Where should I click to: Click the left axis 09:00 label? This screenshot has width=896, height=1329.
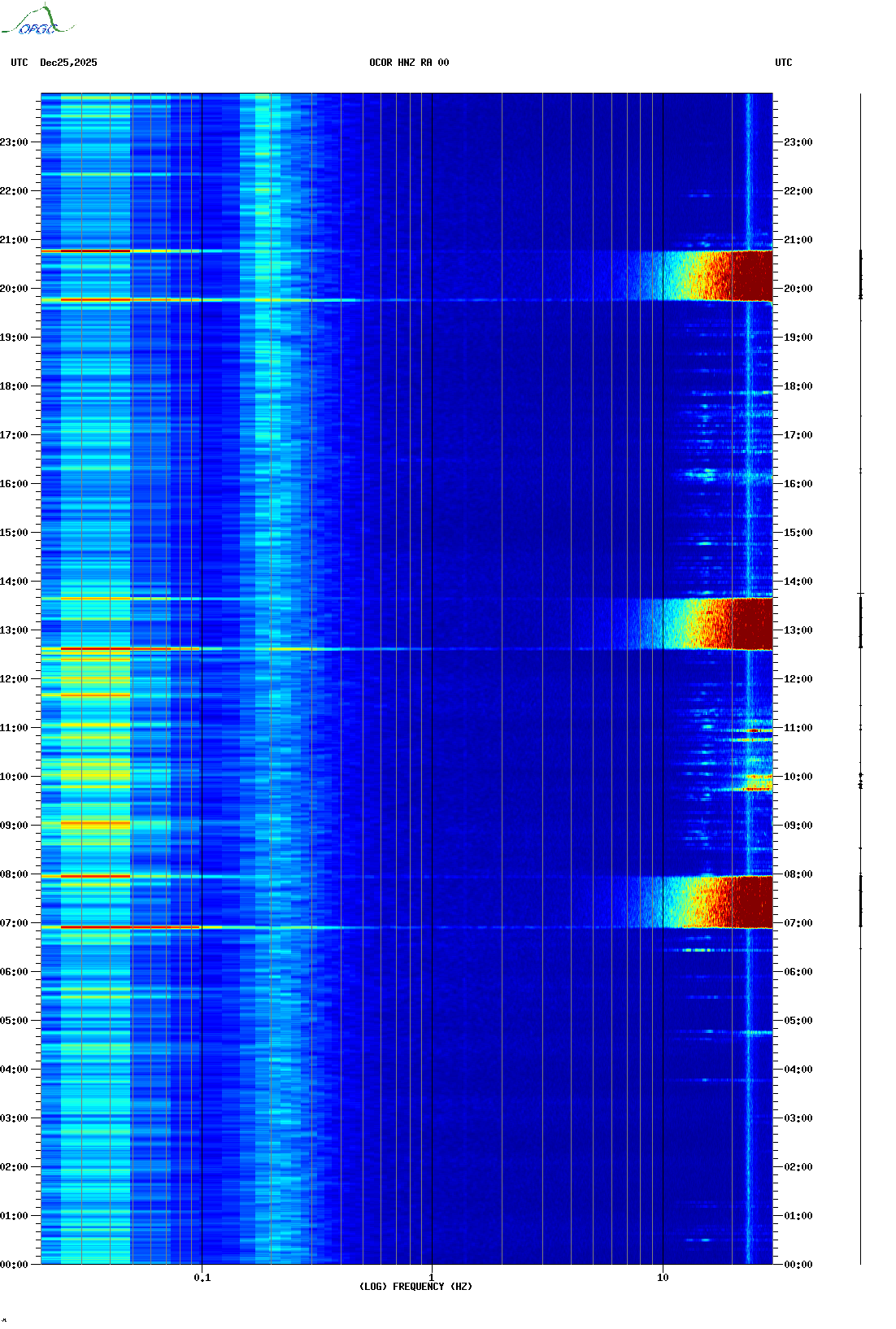click(14, 826)
